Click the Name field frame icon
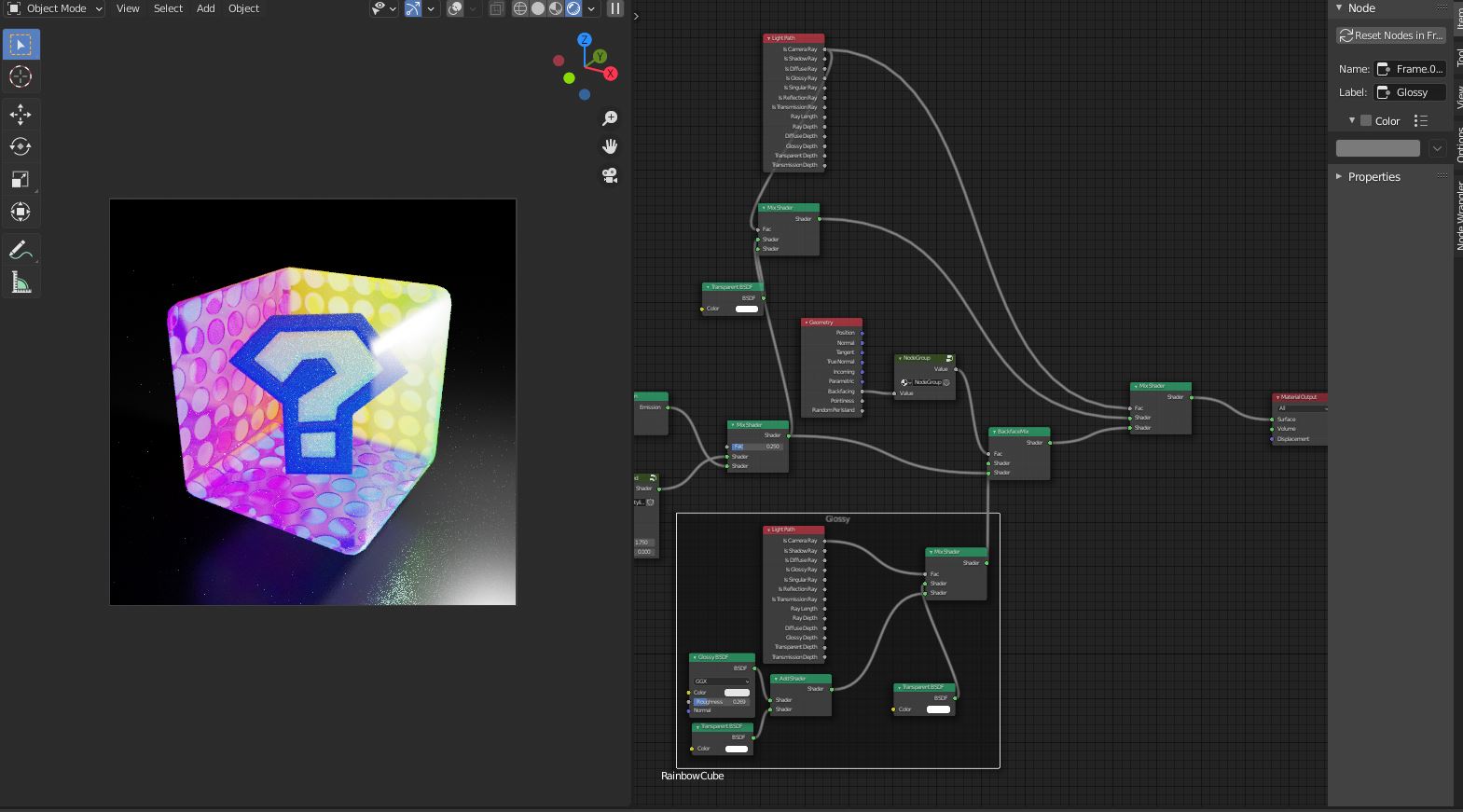 [x=1384, y=69]
